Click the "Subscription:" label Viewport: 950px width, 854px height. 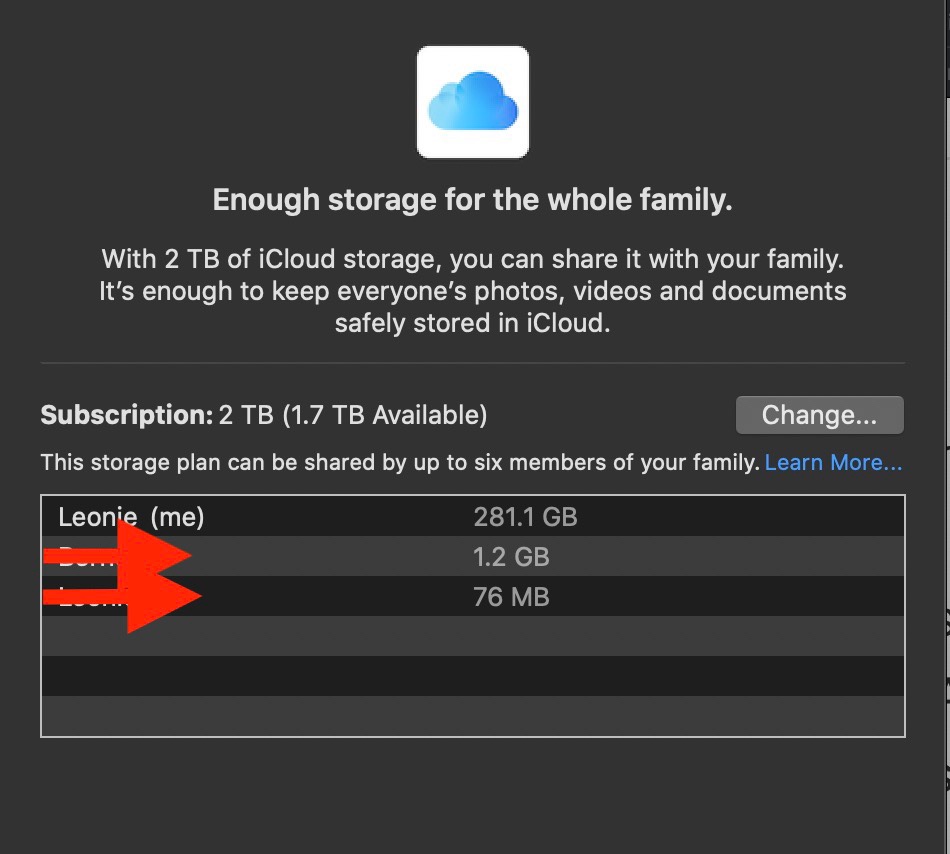(126, 415)
